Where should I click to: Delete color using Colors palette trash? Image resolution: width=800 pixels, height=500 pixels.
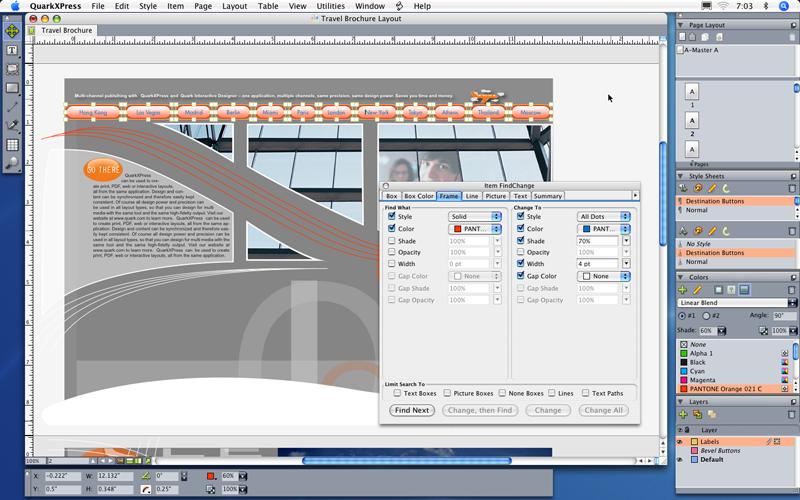point(791,290)
